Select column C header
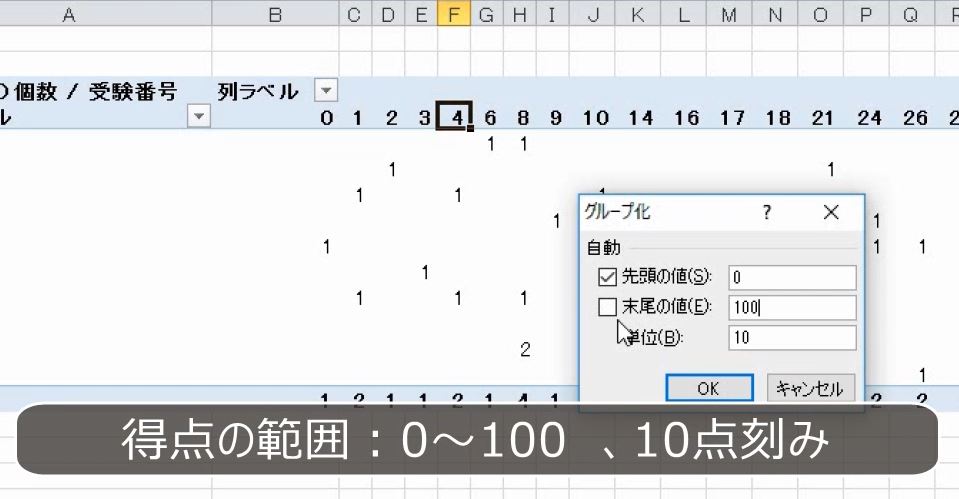This screenshot has width=959, height=499. click(354, 14)
